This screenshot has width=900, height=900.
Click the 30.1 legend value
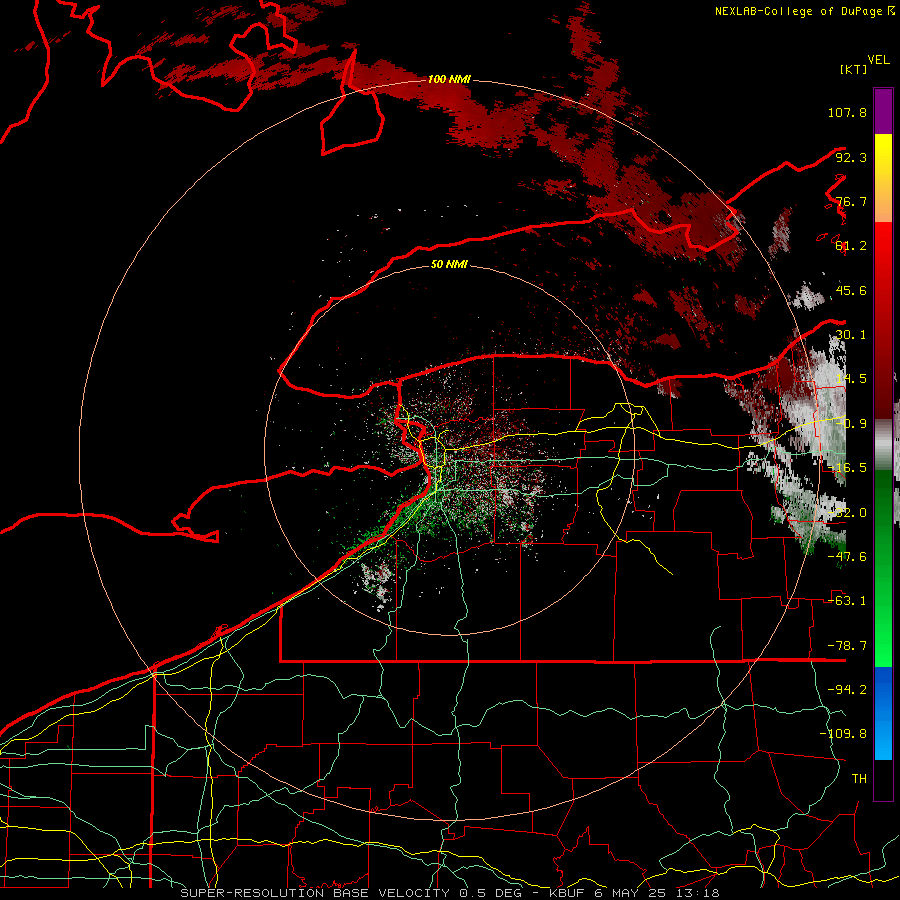point(851,335)
